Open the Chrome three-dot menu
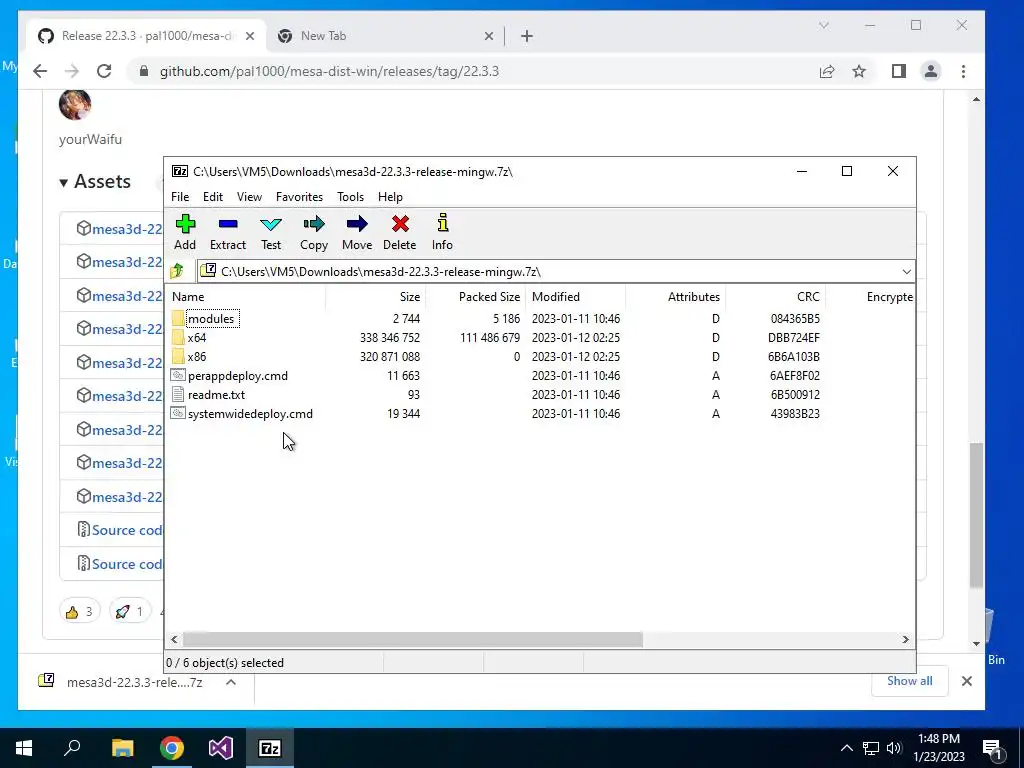This screenshot has height=768, width=1024. pos(963,71)
